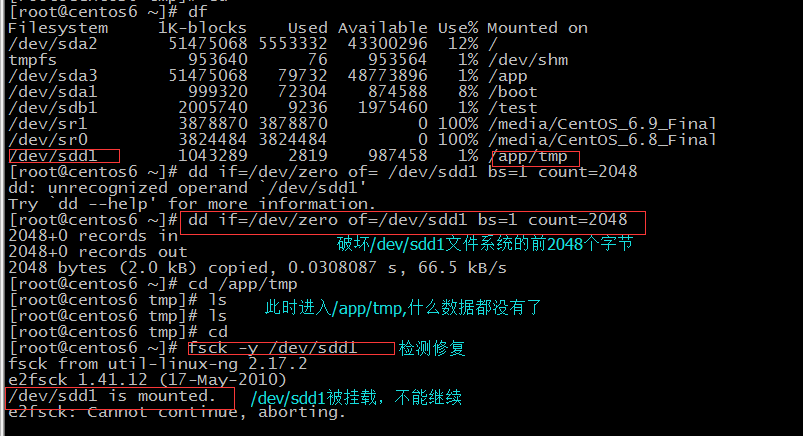Click the cyan annotation '/dev/sdd1被挂载，不能继续'
Screen dimensions: 803x436
[x=356, y=398]
